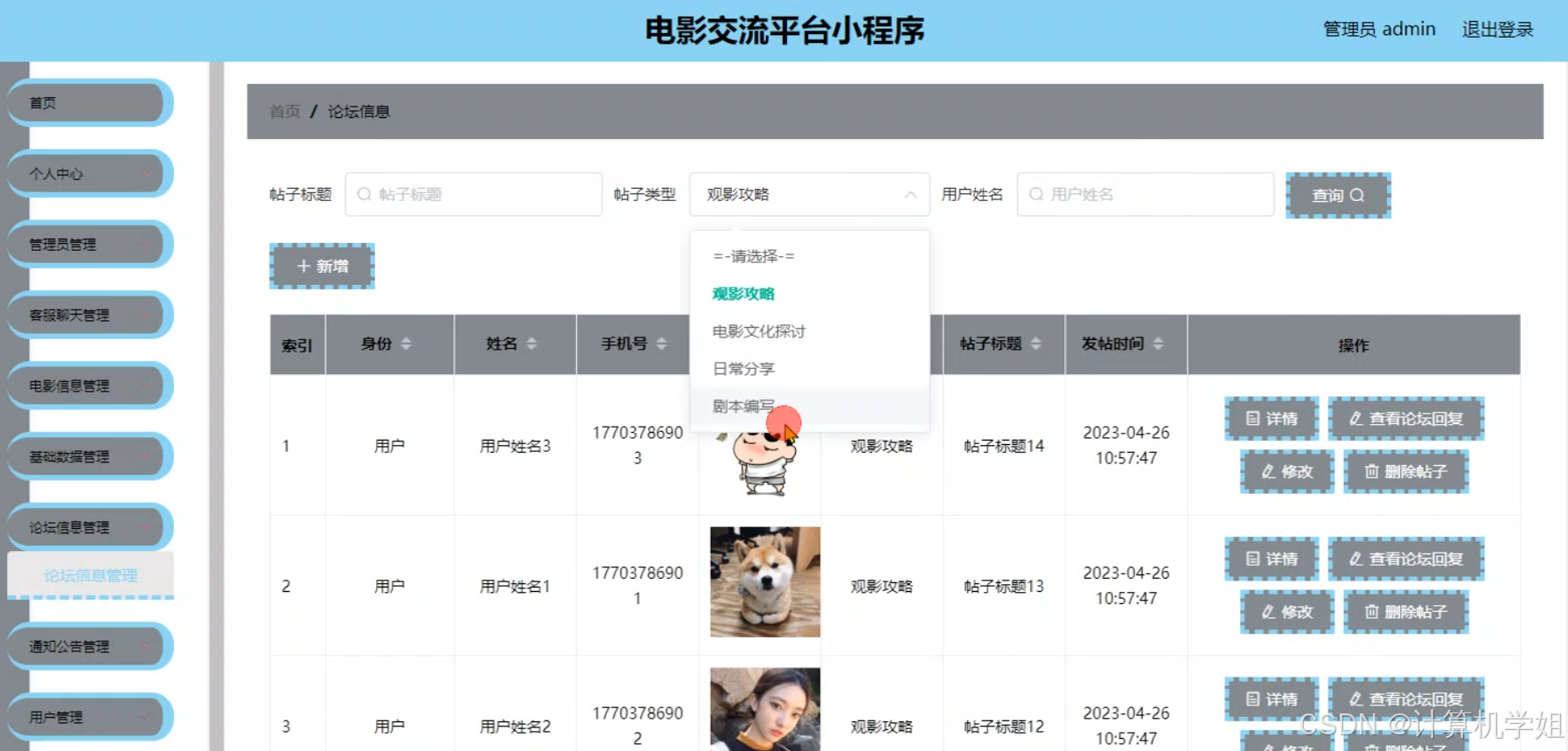Select the highlighted 论坛信息管理 submenu item
This screenshot has width=1568, height=751.
90,575
